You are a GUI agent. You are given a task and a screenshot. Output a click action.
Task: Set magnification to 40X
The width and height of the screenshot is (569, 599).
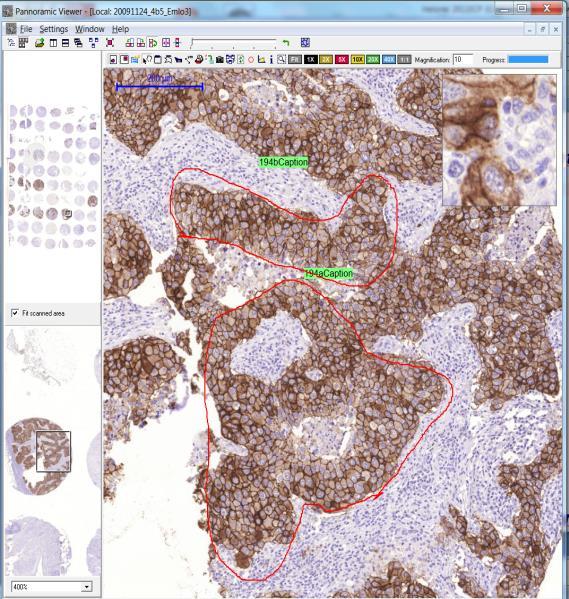pos(389,60)
